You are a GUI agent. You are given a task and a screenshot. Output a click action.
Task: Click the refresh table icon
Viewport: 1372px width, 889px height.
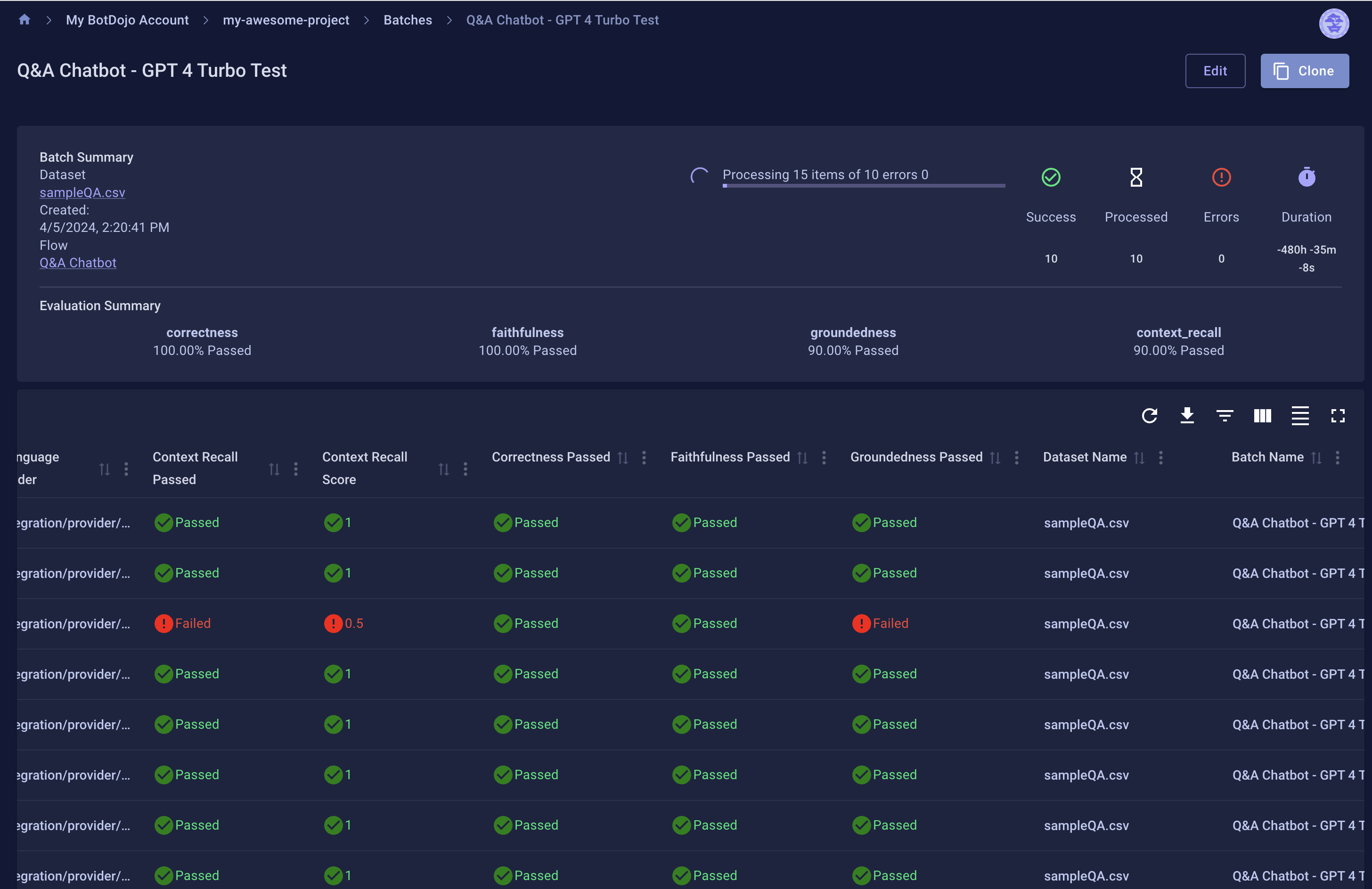1150,415
